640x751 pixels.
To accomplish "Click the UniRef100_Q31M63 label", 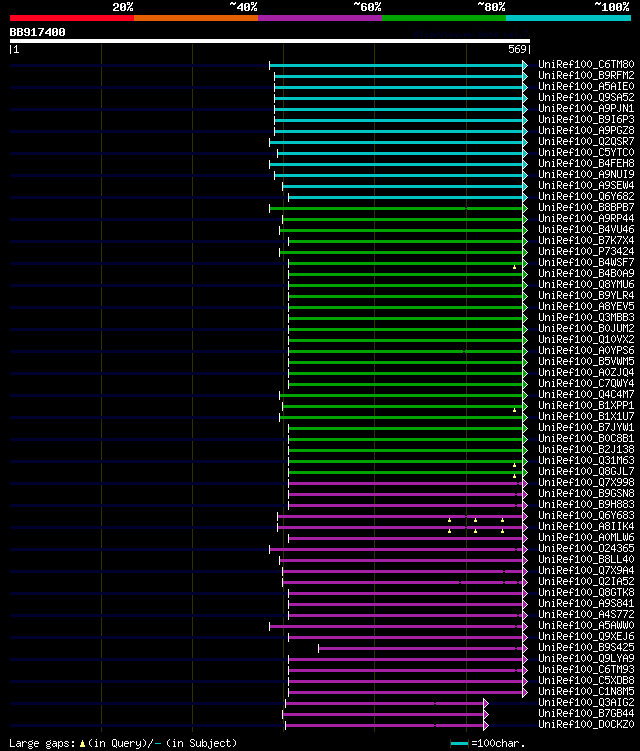I will (586, 461).
